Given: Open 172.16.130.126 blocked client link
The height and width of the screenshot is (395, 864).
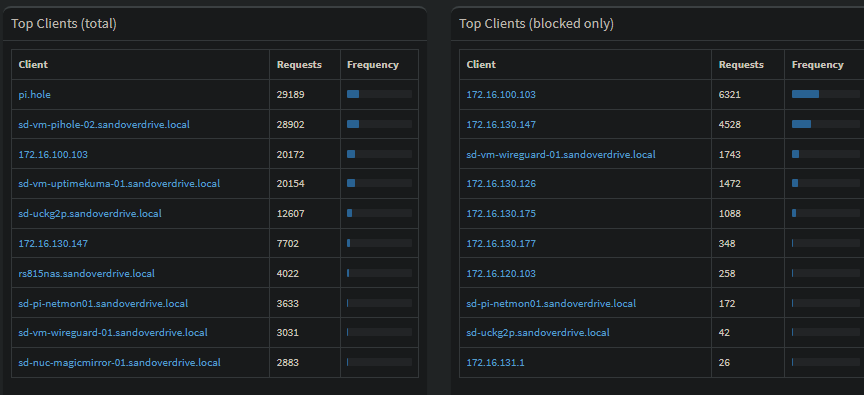Looking at the screenshot, I should tap(501, 183).
